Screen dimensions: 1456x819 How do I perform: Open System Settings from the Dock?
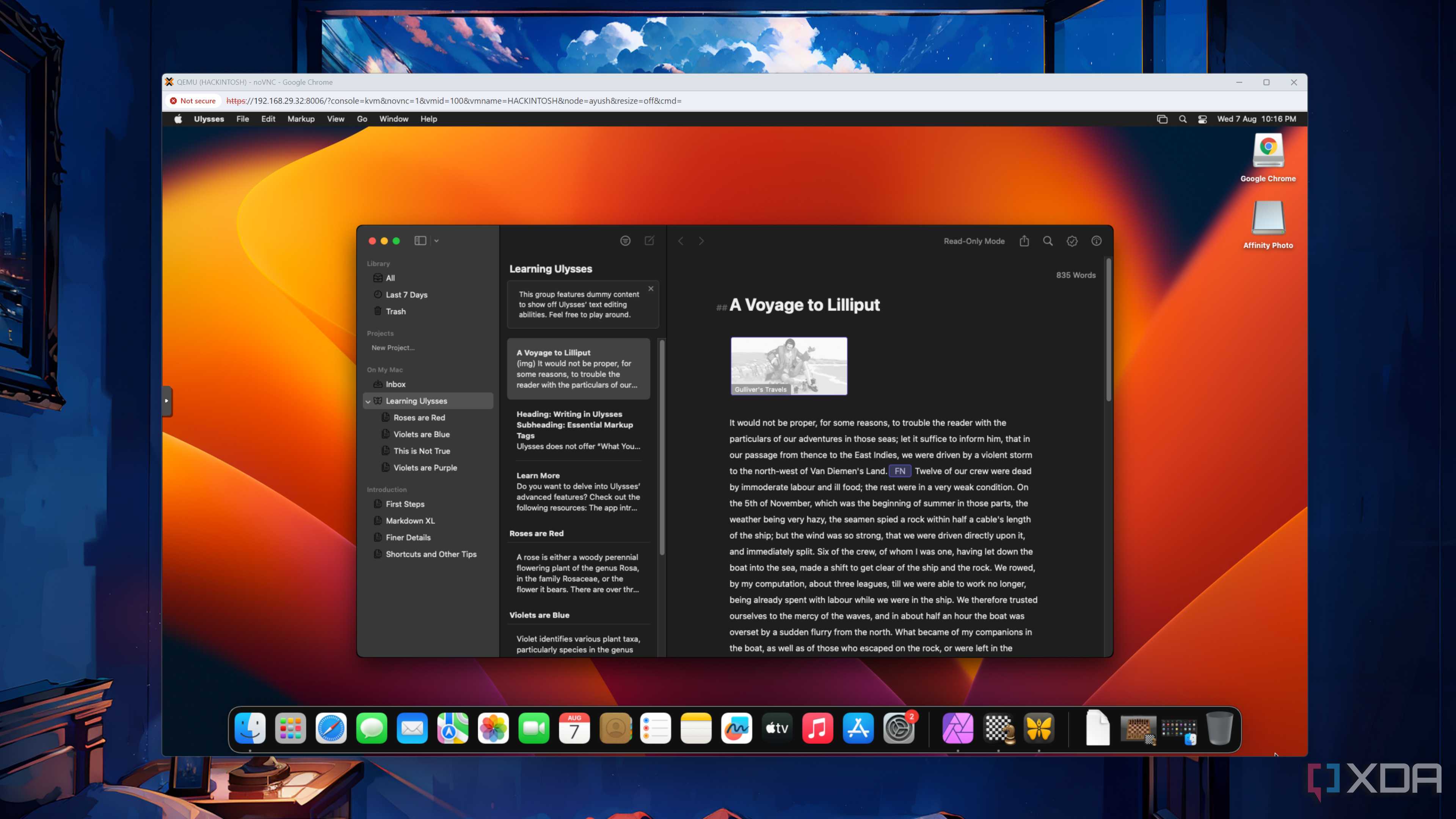coord(899,728)
